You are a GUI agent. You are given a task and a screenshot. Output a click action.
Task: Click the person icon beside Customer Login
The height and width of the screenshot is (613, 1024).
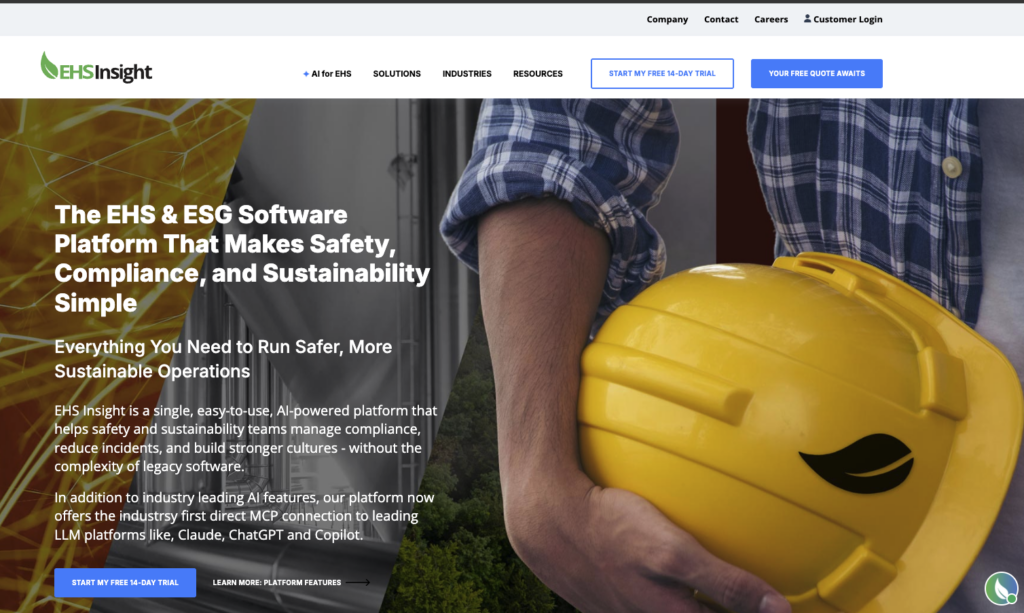coord(807,19)
